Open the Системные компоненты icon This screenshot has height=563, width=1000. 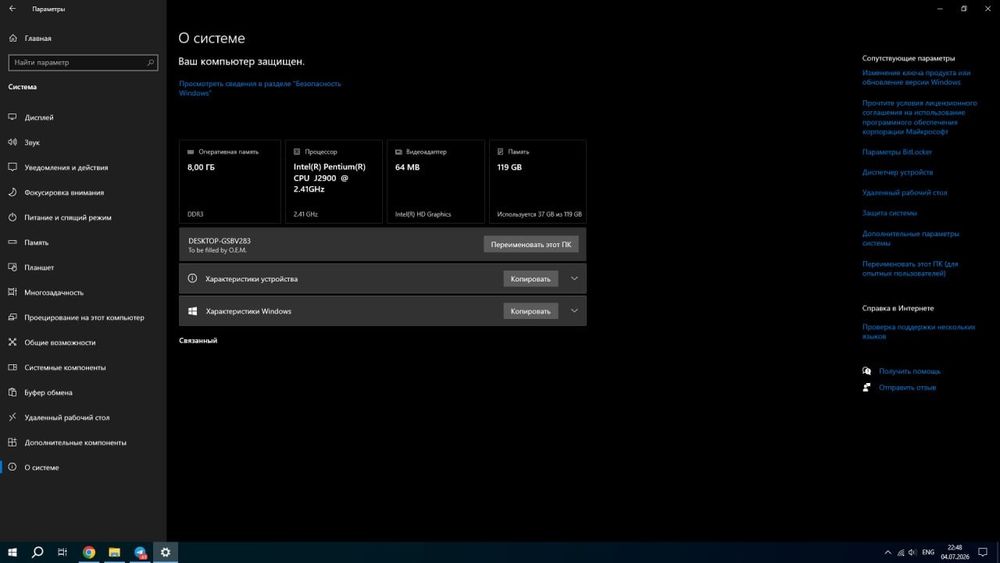12,367
